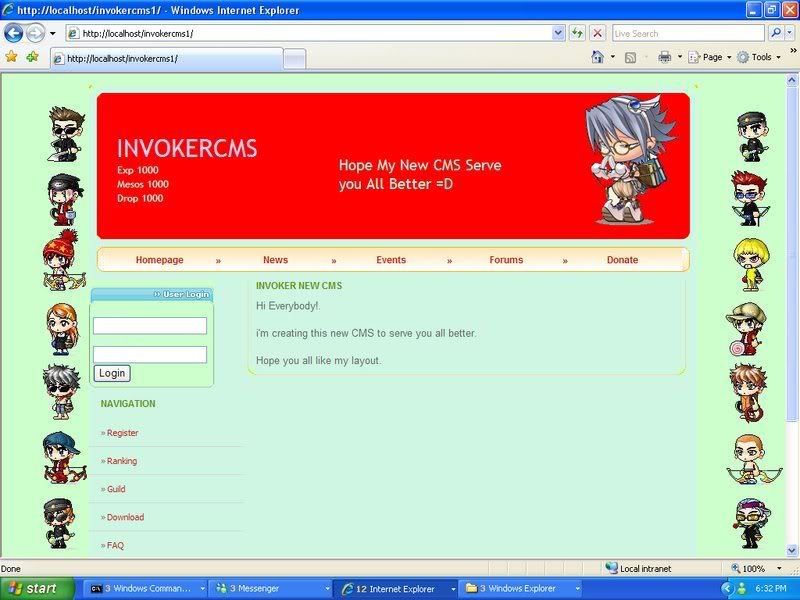Open the Windows Start menu
This screenshot has width=800, height=600.
pos(37,588)
